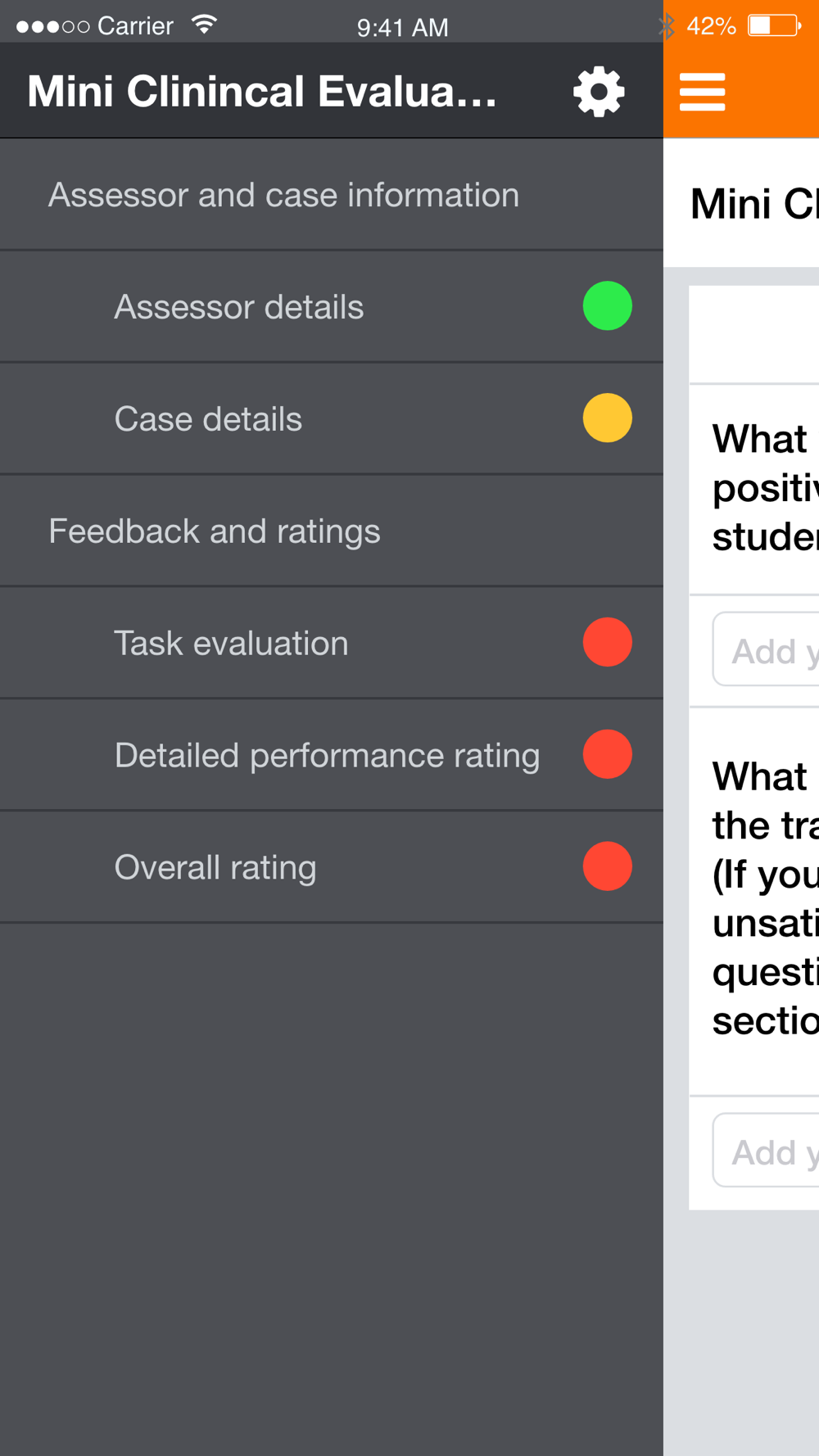Tap the green status dot for Assessor details
This screenshot has width=819, height=1456.
coord(607,306)
